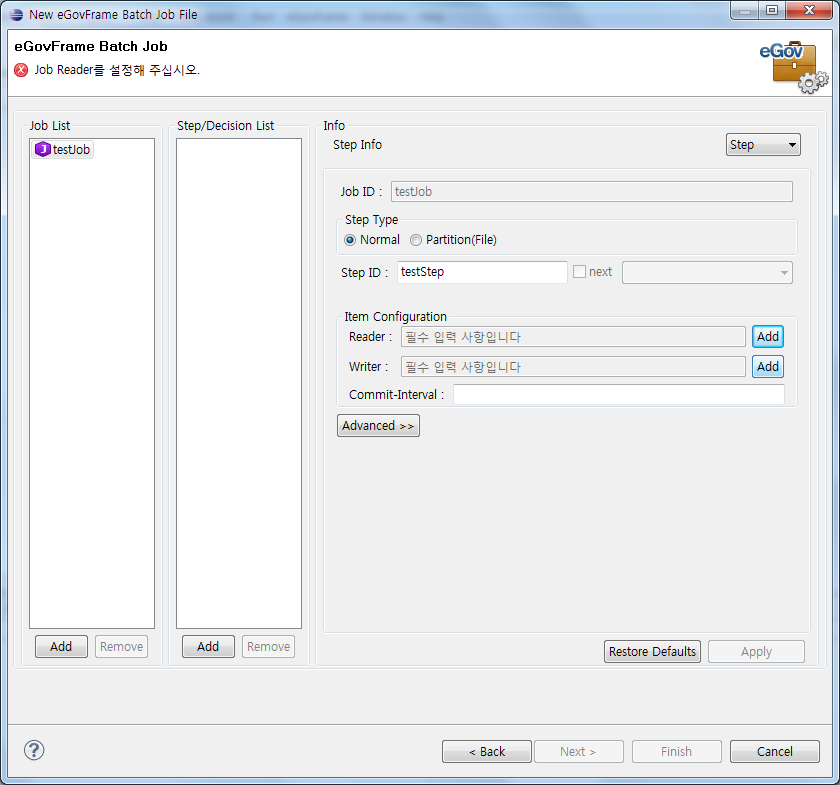Expand the Advanced >> options

pos(378,425)
